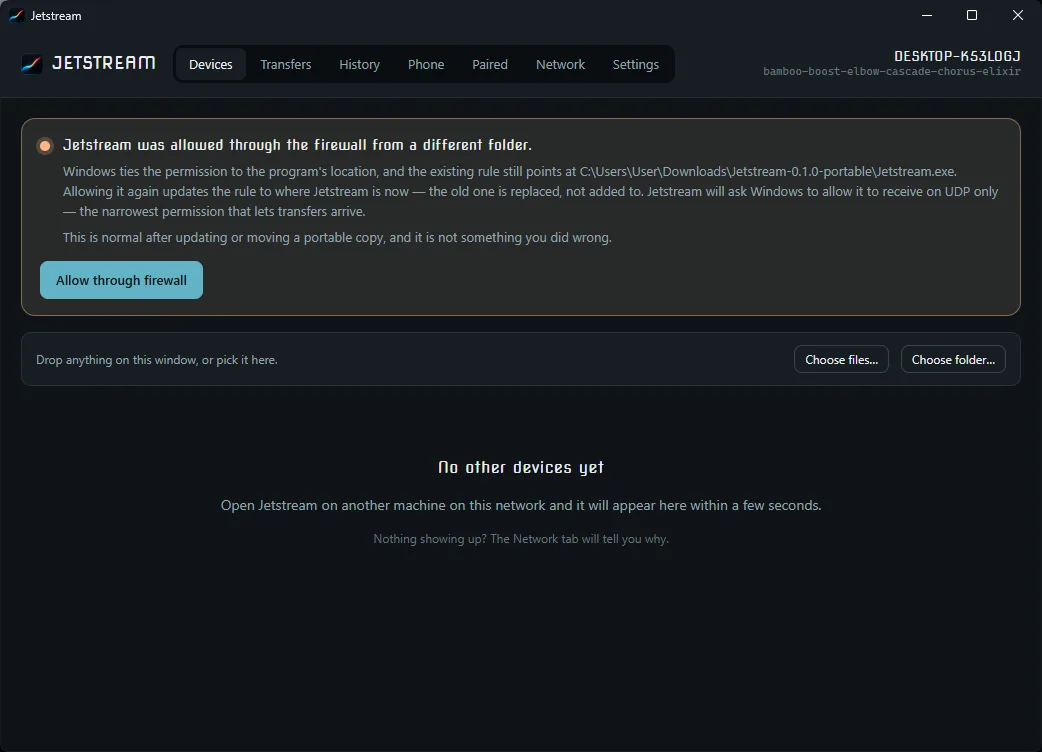Viewport: 1042px width, 752px height.
Task: Close the Jetstream window
Action: (1017, 15)
